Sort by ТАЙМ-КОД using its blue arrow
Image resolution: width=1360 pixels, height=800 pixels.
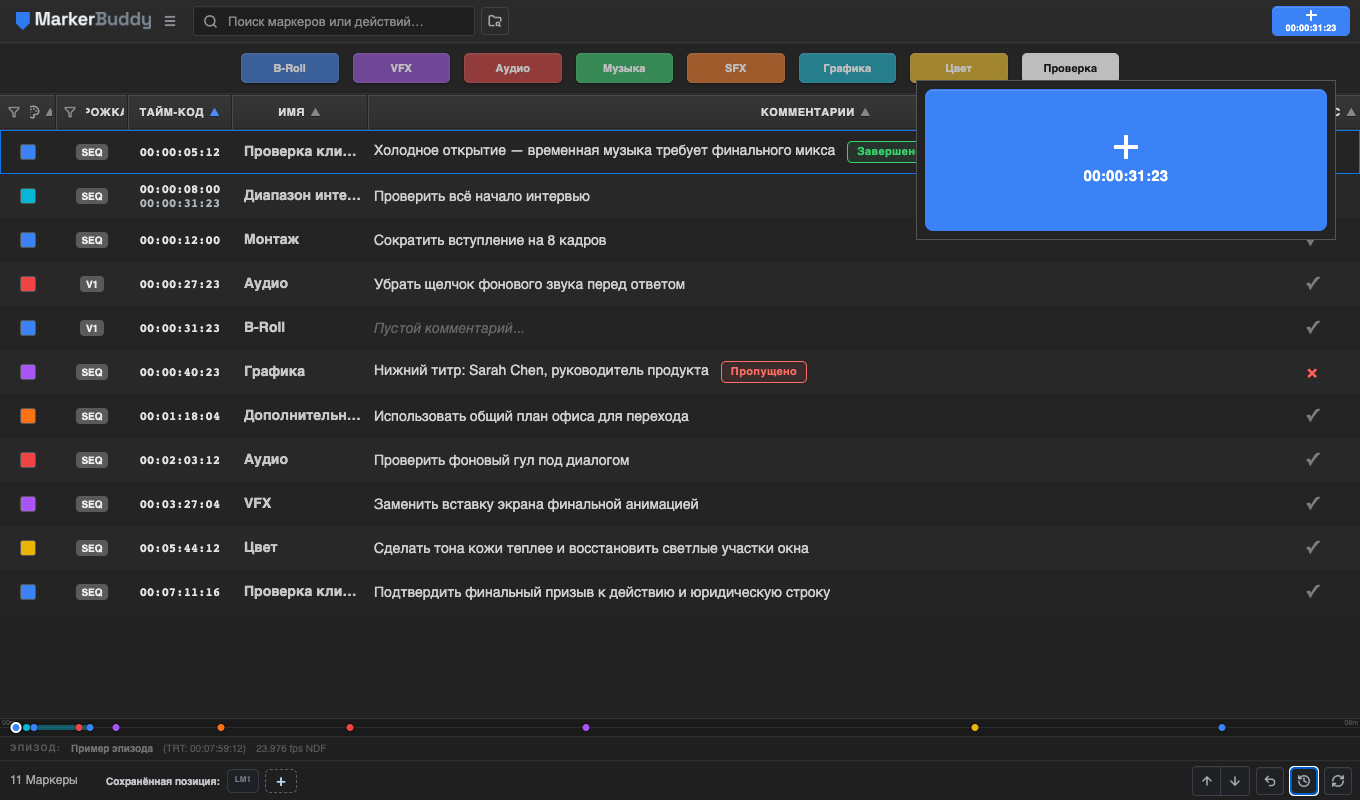pos(214,112)
